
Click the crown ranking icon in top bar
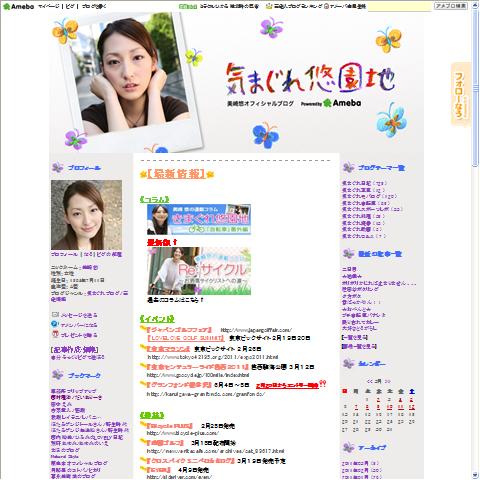tap(269, 6)
